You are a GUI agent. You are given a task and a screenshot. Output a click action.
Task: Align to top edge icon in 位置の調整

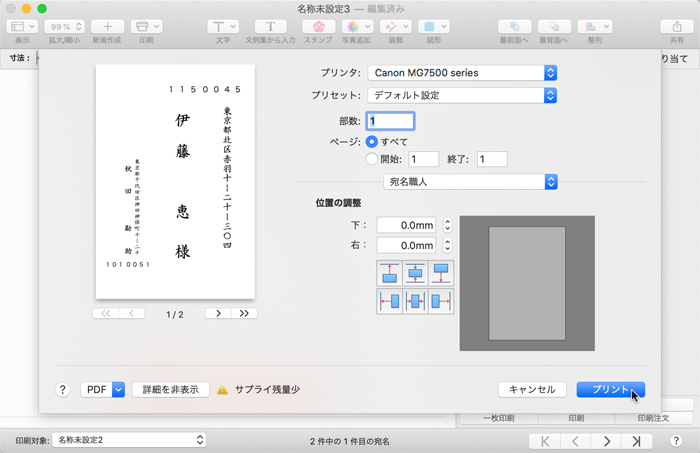389,273
